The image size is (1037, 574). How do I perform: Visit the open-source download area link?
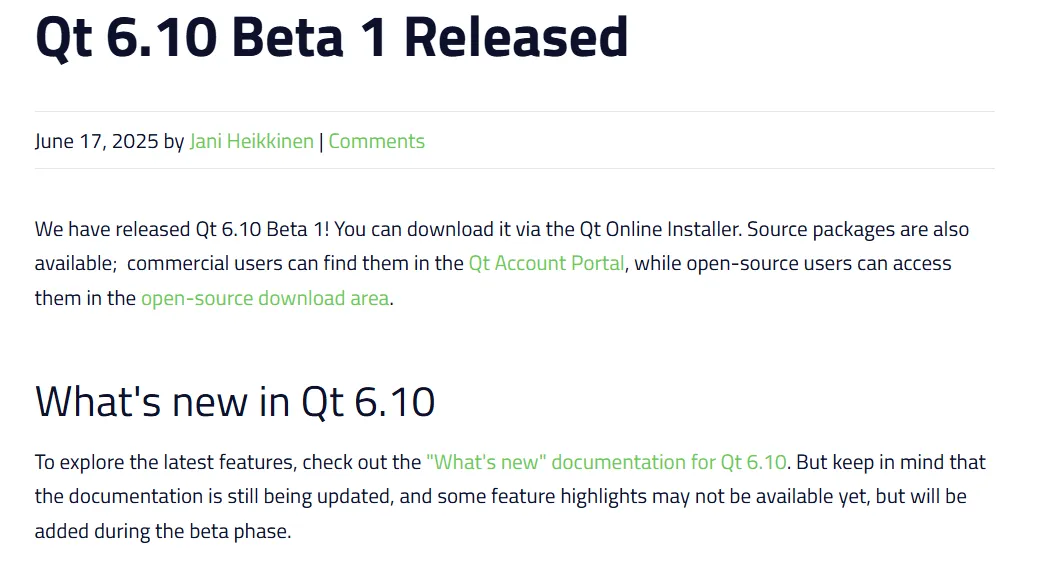pyautogui.click(x=264, y=298)
